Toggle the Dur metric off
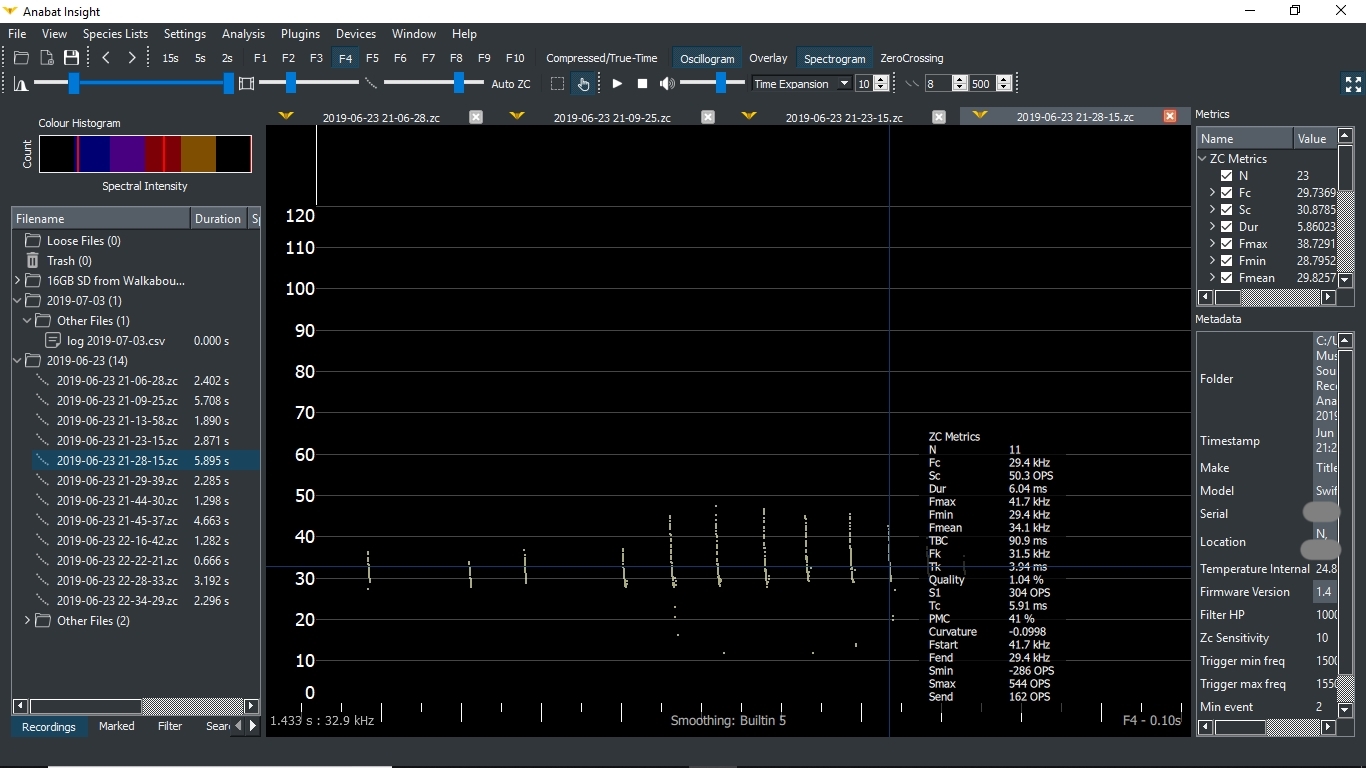Viewport: 1366px width, 768px height. 1228,227
